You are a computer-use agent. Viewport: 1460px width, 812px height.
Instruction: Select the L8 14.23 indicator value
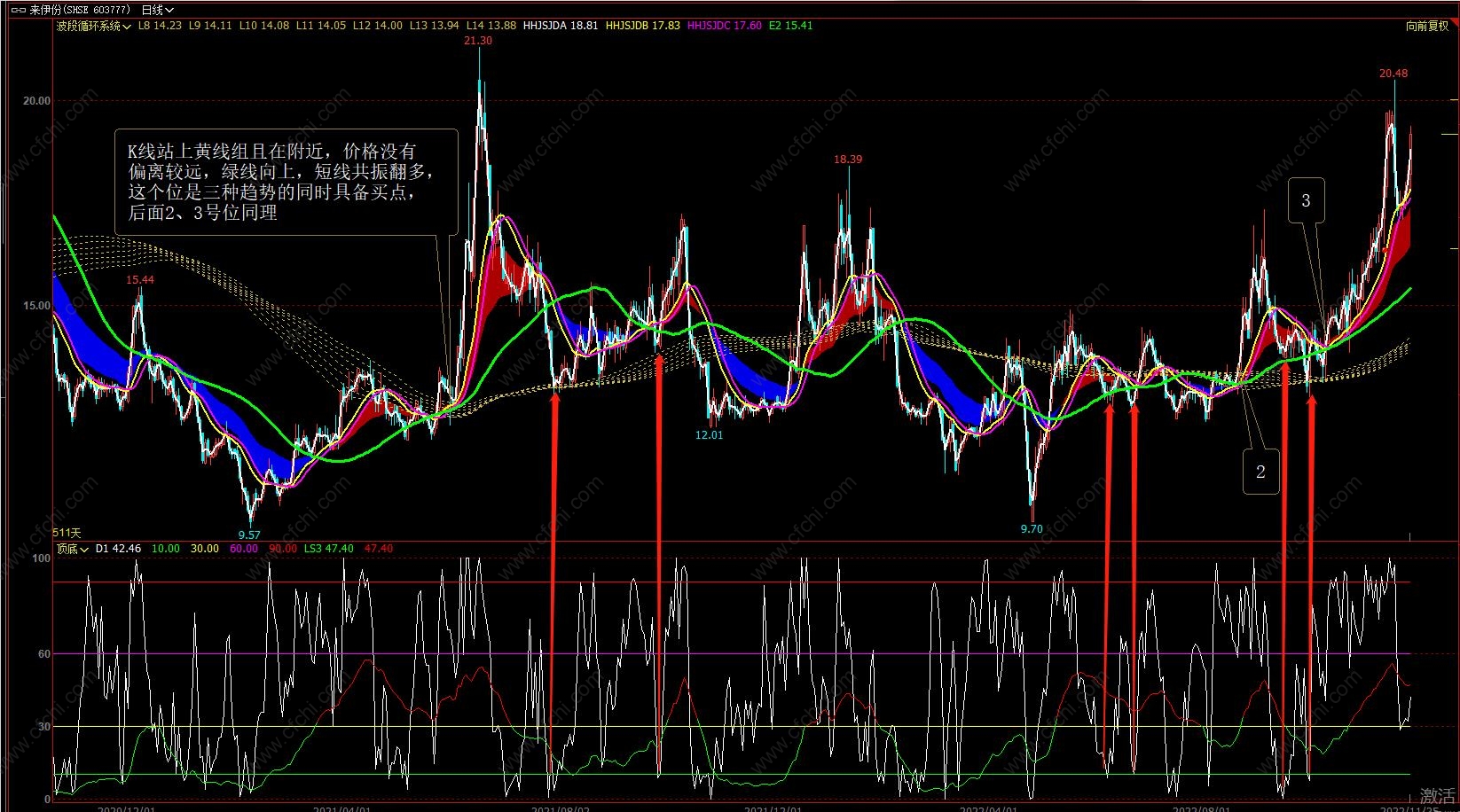(160, 26)
